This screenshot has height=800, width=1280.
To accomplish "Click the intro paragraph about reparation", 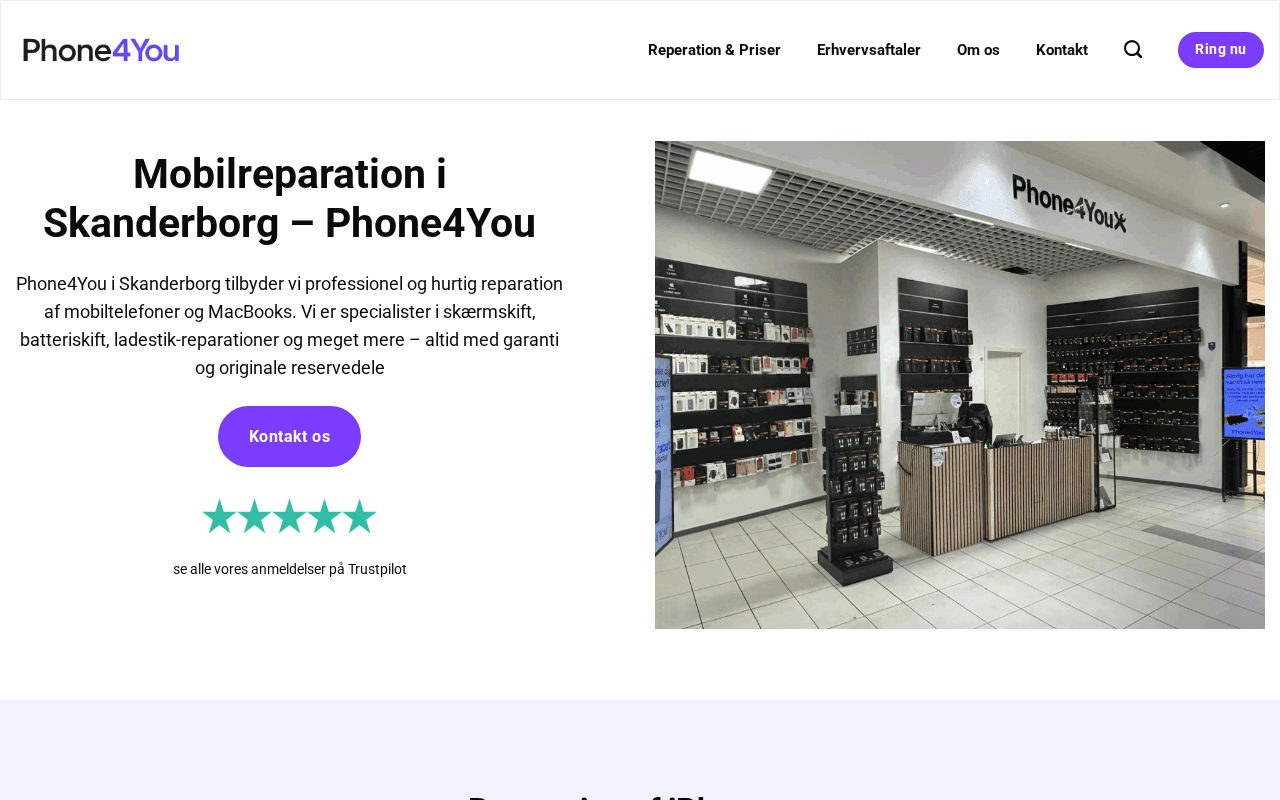I will point(290,326).
